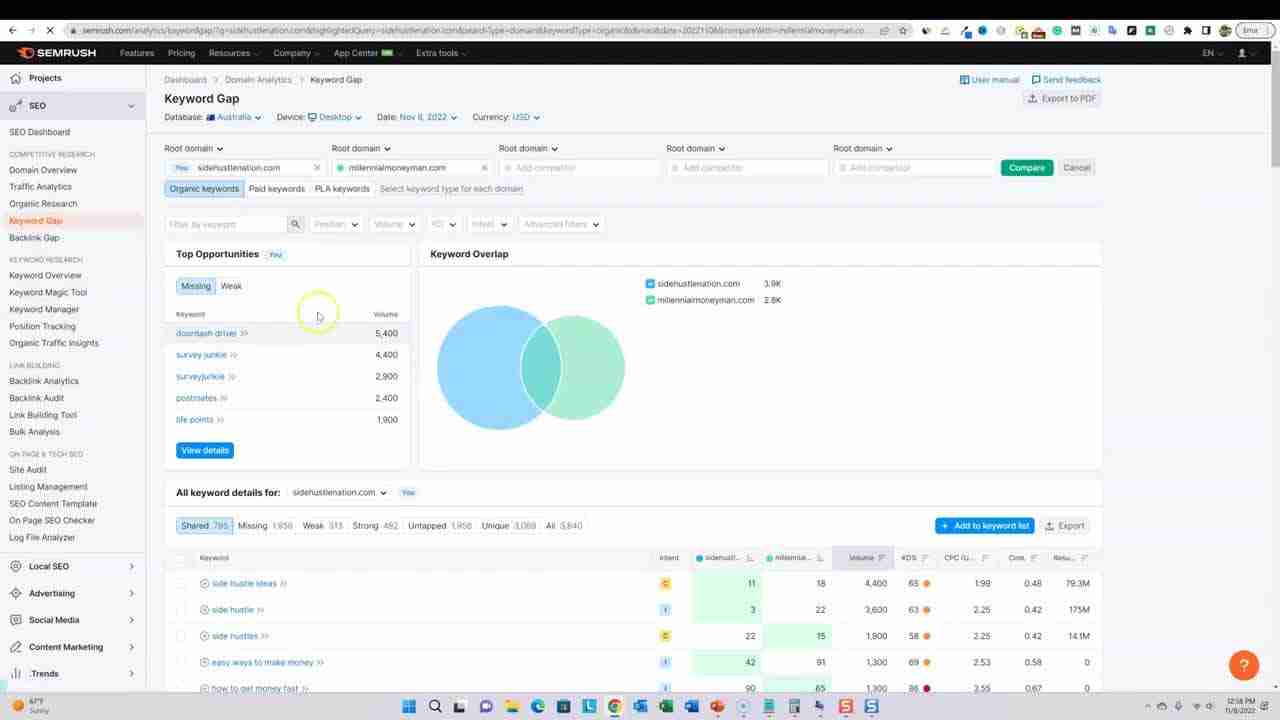The image size is (1280, 720).
Task: Select Position Tracking from the sidebar
Action: [x=41, y=326]
